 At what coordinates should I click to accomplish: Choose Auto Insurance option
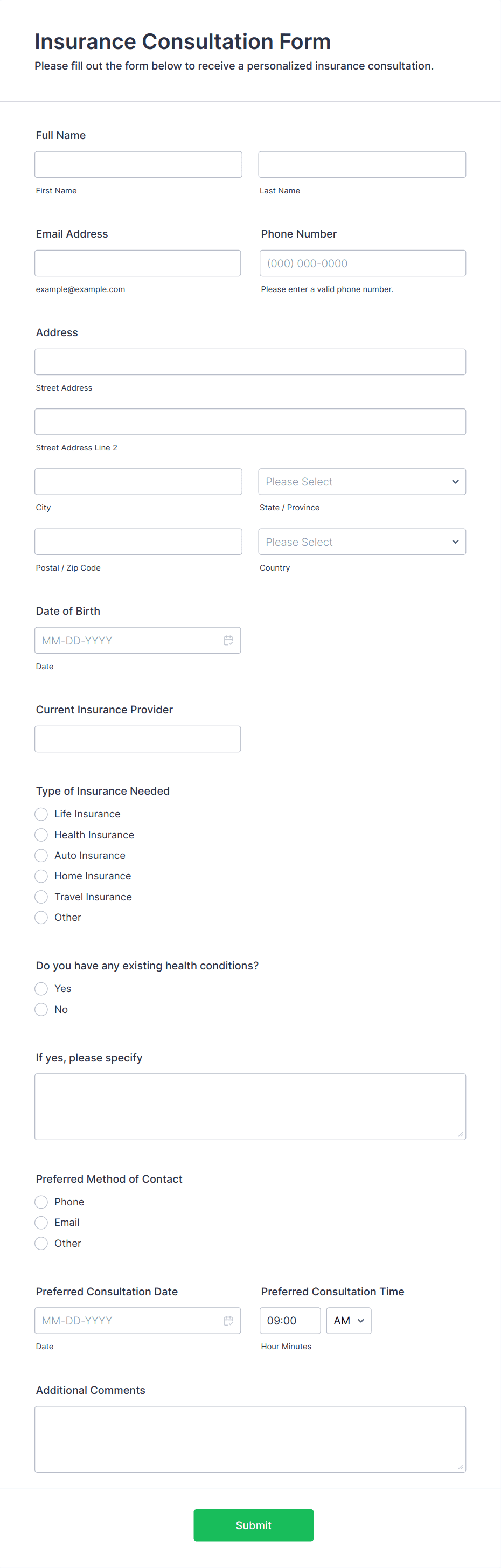click(41, 855)
